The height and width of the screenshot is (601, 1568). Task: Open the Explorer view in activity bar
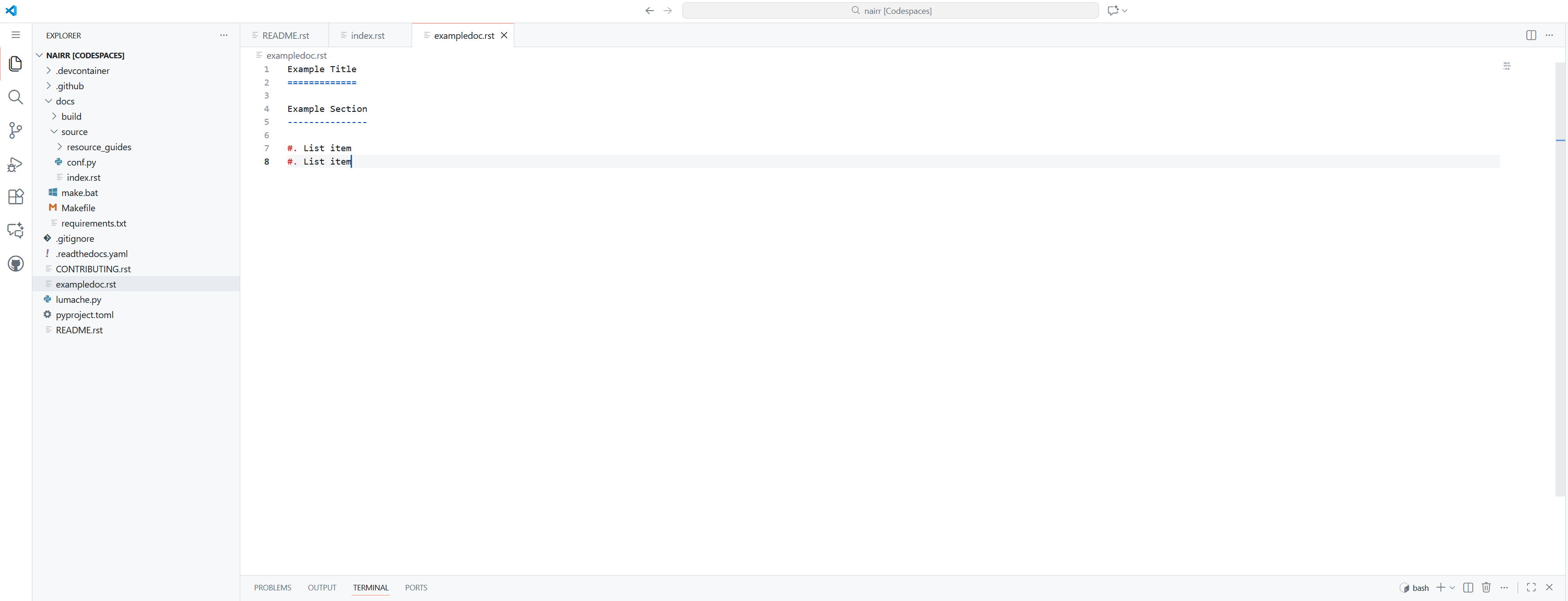tap(16, 63)
